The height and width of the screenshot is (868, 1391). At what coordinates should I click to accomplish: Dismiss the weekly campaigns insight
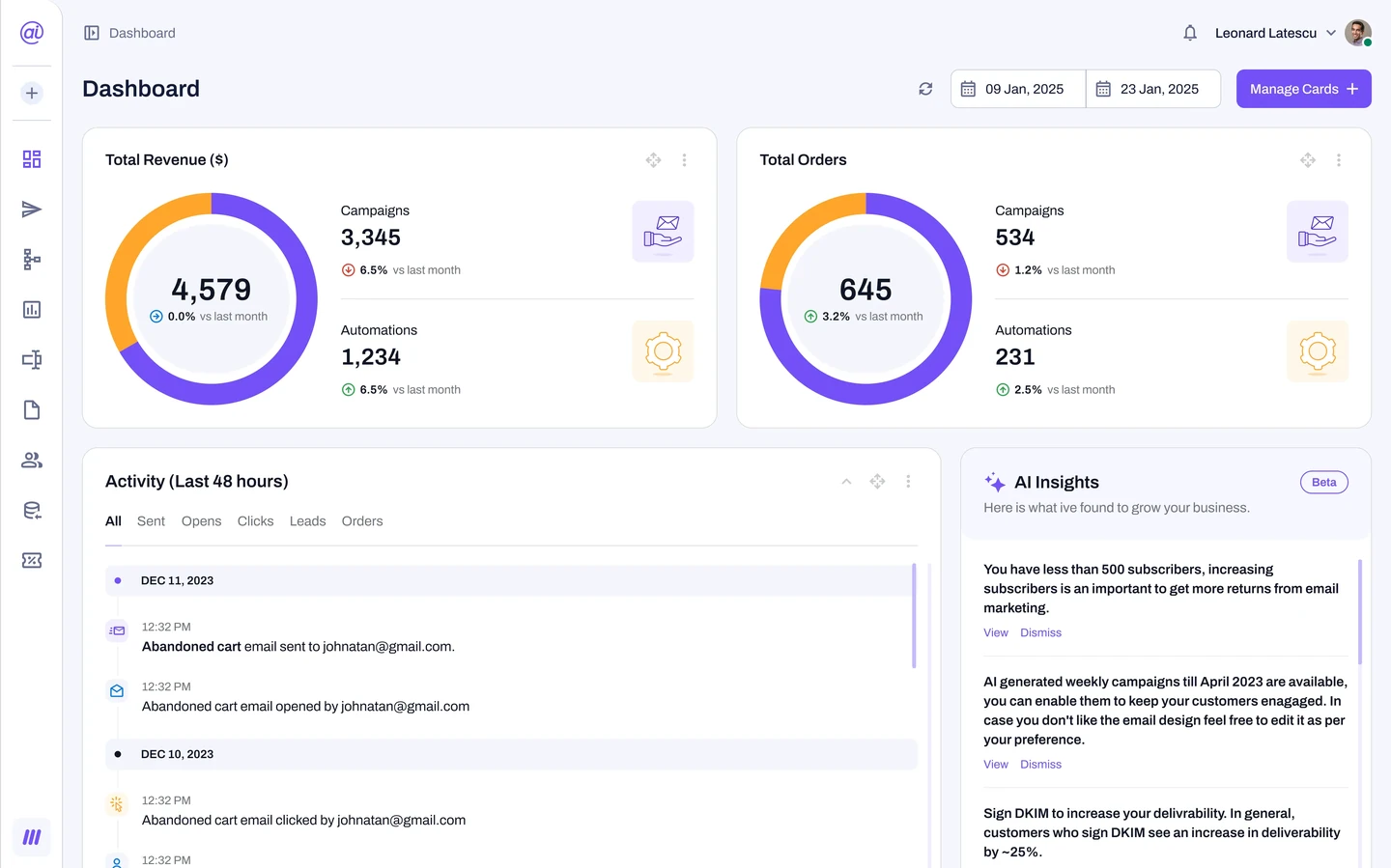pyautogui.click(x=1040, y=764)
